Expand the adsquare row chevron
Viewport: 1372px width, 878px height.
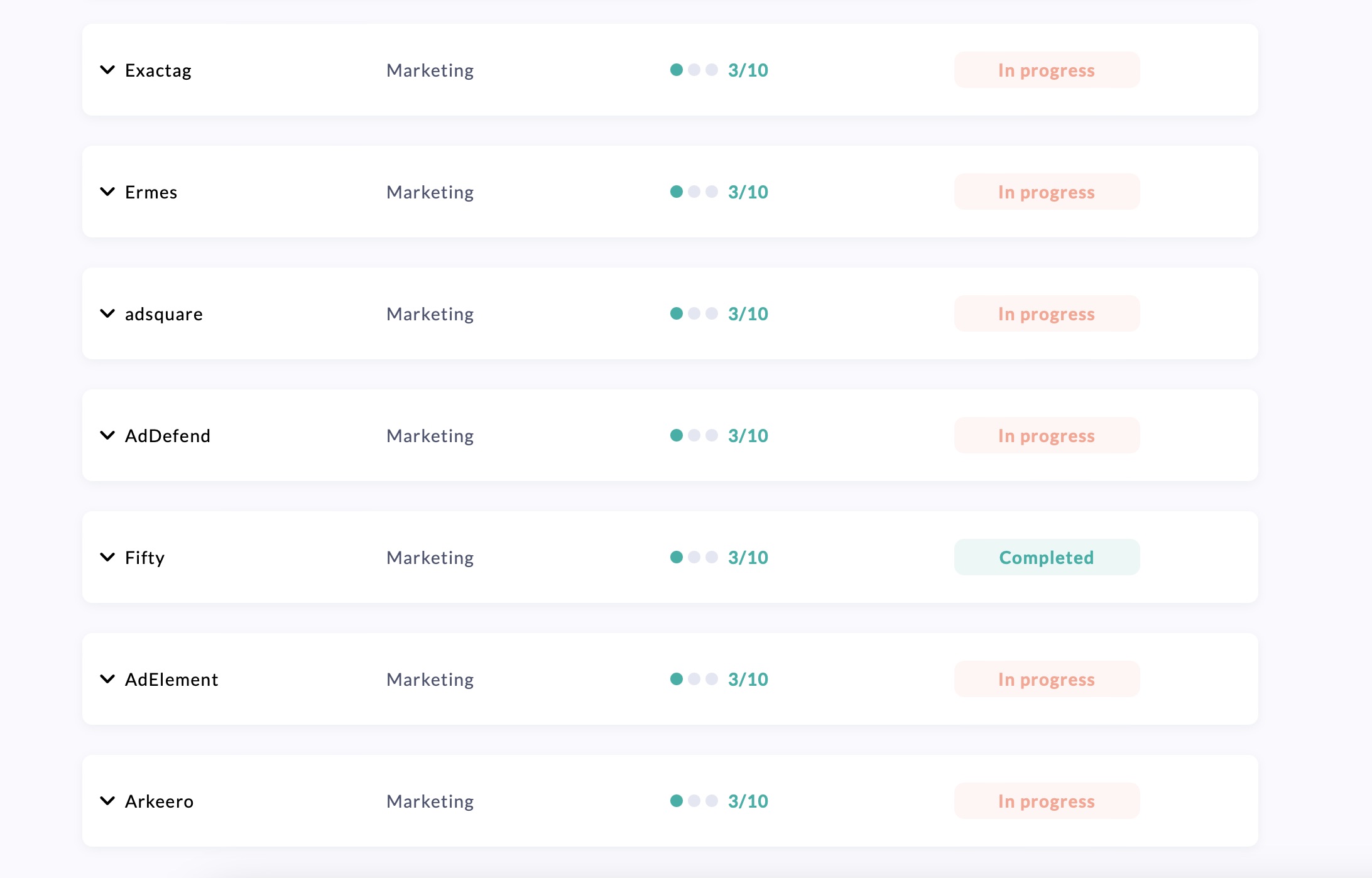[x=107, y=313]
